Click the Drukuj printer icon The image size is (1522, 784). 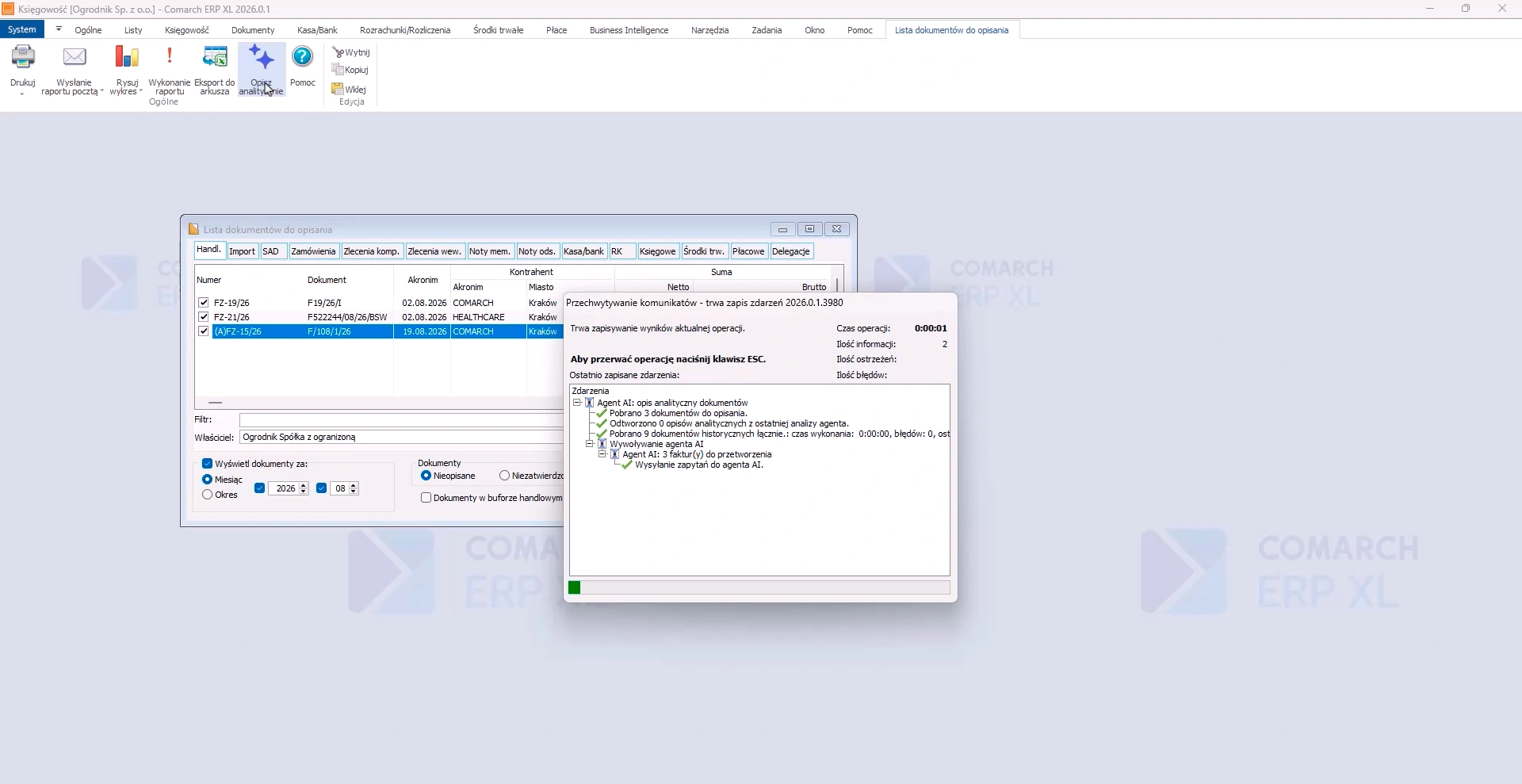click(23, 57)
